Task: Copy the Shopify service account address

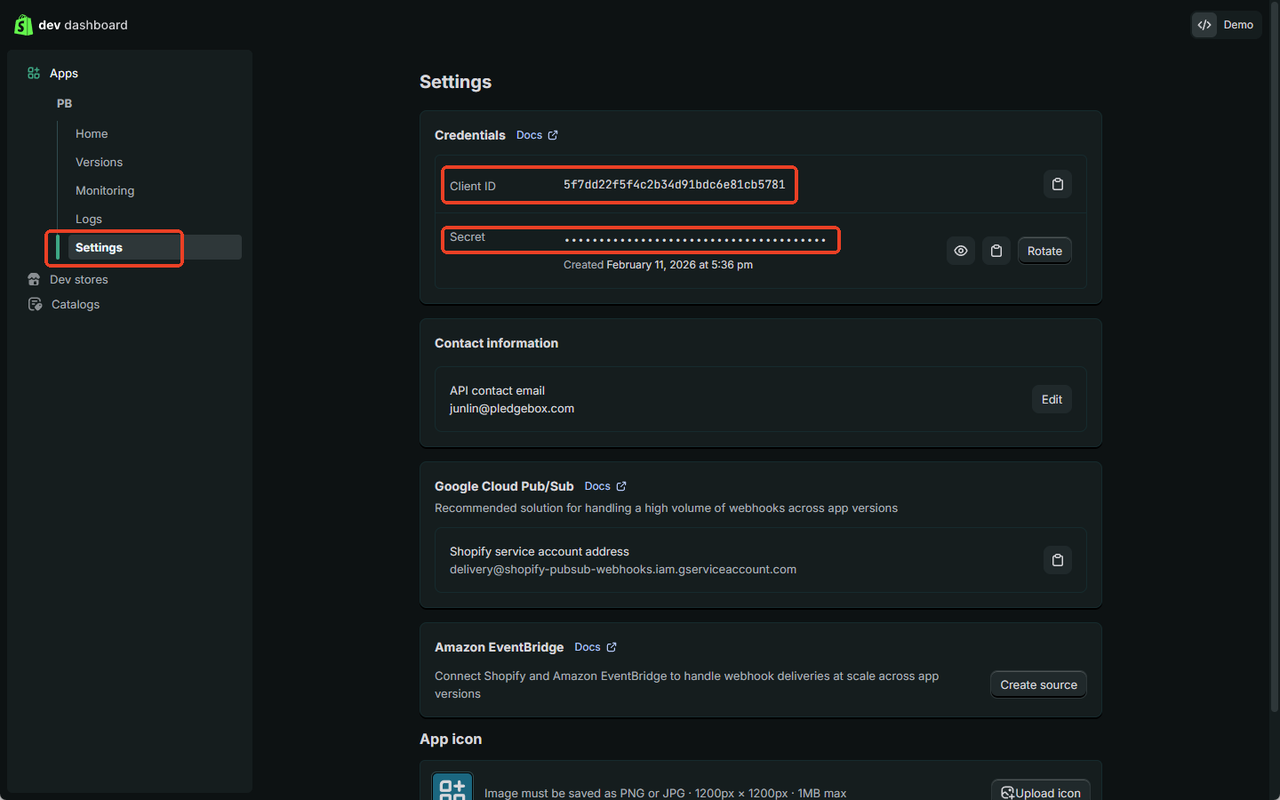Action: click(x=1057, y=560)
